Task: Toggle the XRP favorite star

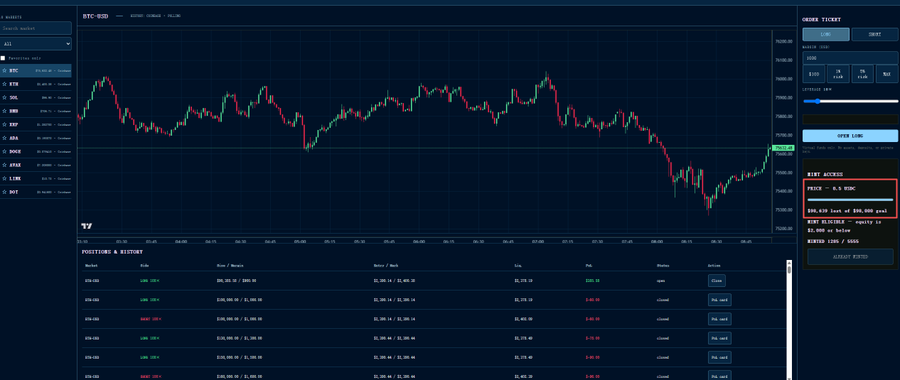Action: tap(4, 124)
